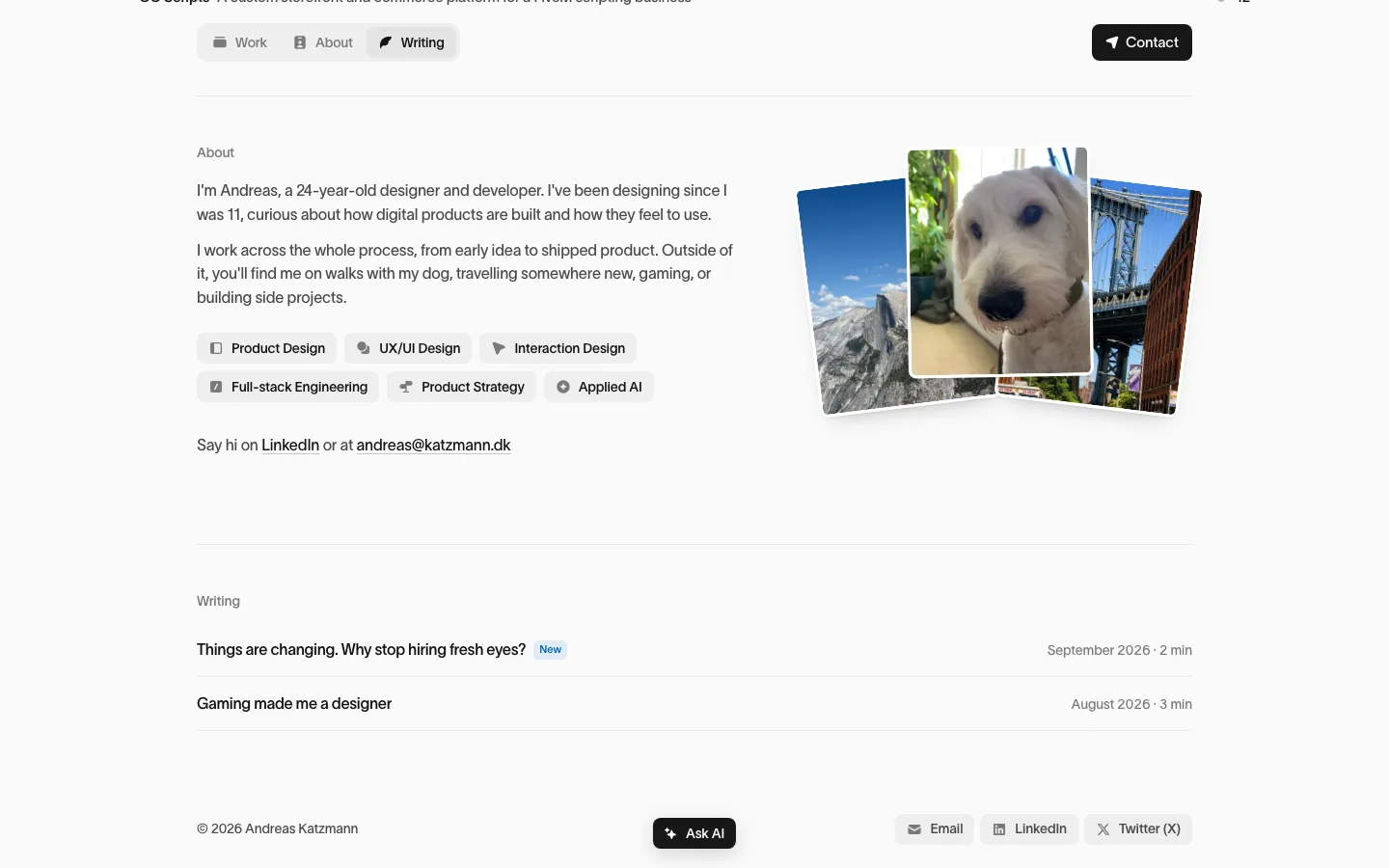Viewport: 1389px width, 868px height.
Task: Click the sparkle icon in Ask AI
Action: [x=670, y=833]
